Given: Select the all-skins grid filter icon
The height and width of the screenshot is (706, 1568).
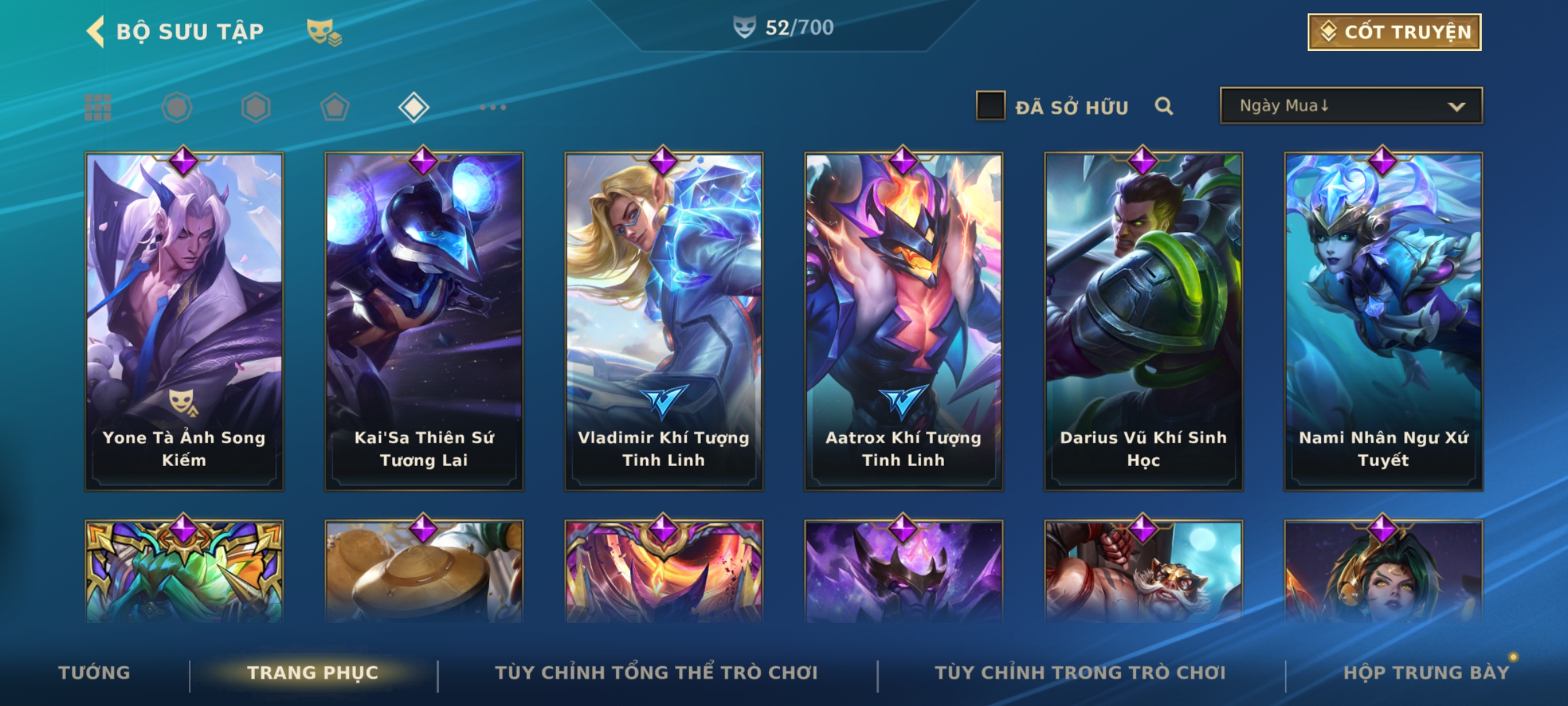Looking at the screenshot, I should pyautogui.click(x=98, y=107).
